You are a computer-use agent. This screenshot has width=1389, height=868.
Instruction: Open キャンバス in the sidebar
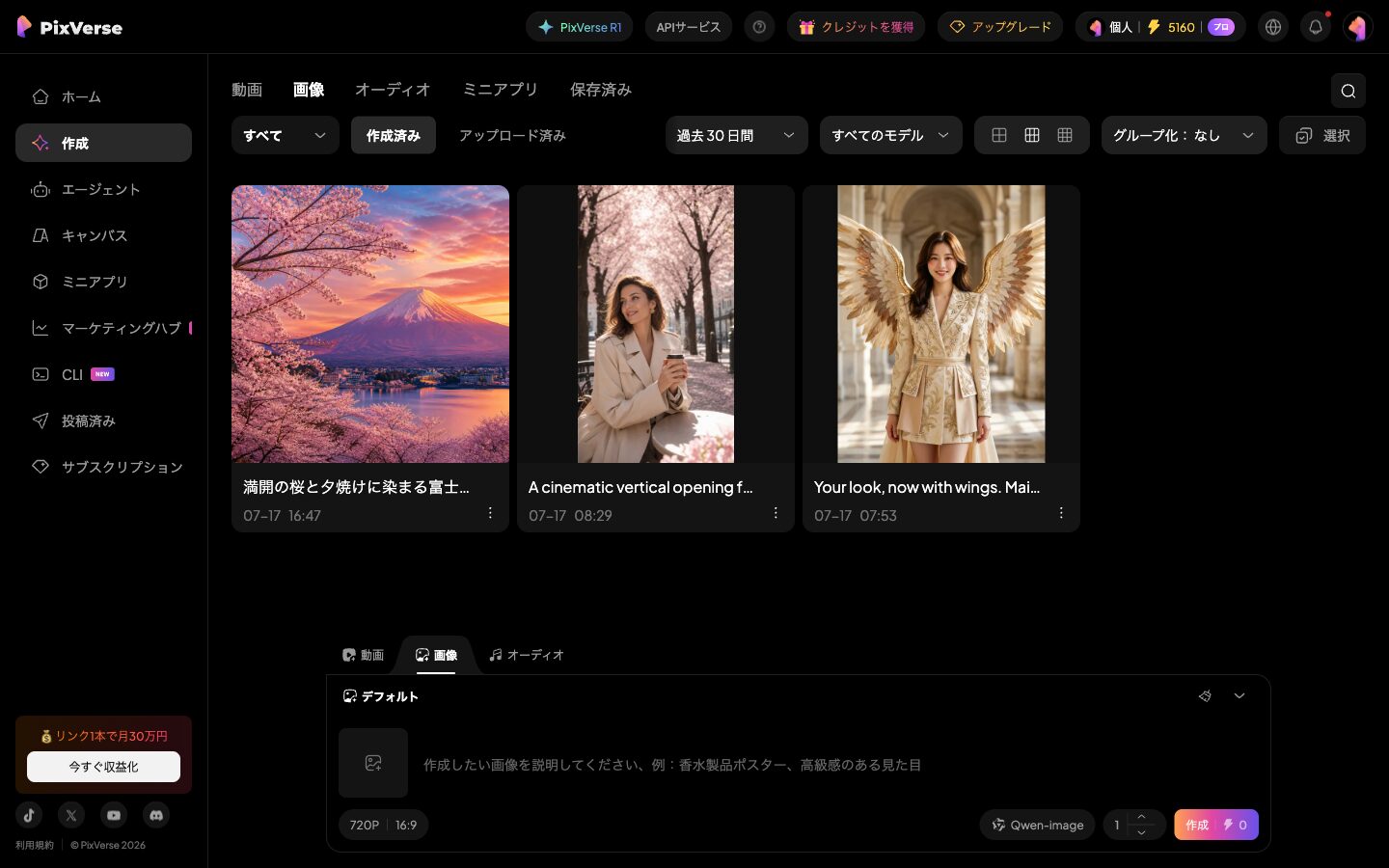pos(103,235)
